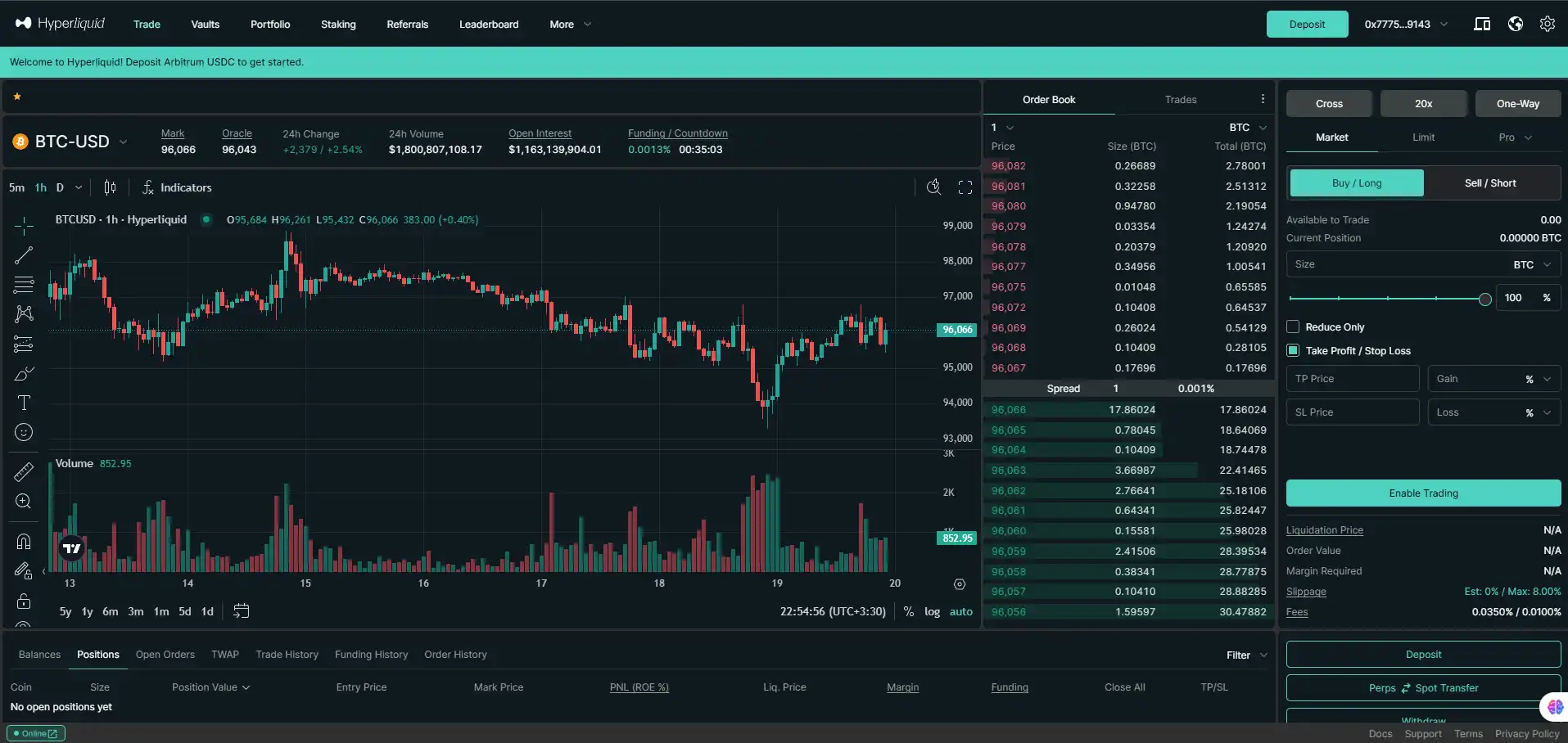
Task: Click the order Size input field
Action: [x=1423, y=264]
